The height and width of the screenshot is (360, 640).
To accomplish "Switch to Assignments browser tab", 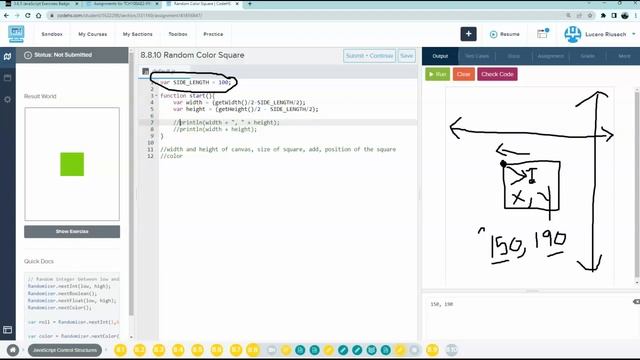I will click(x=122, y=4).
